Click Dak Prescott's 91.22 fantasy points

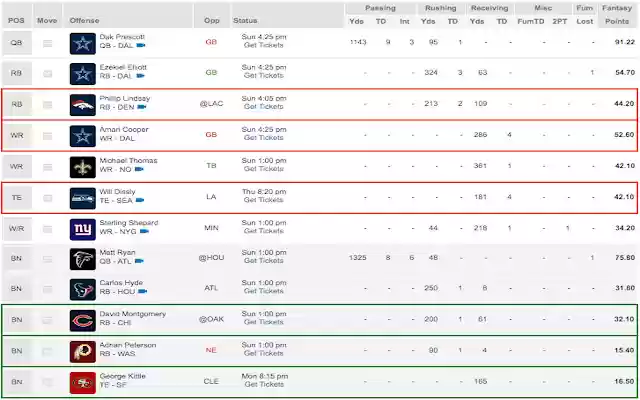click(625, 42)
